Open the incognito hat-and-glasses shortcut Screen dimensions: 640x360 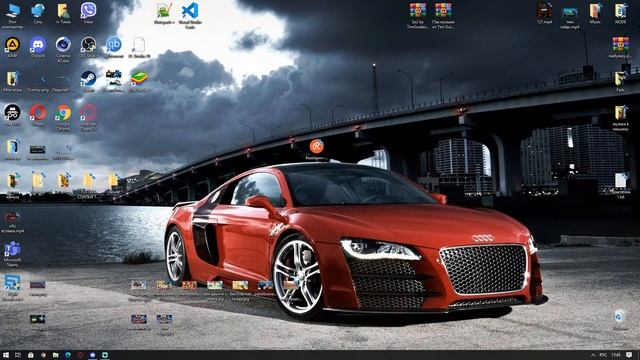[x=12, y=112]
